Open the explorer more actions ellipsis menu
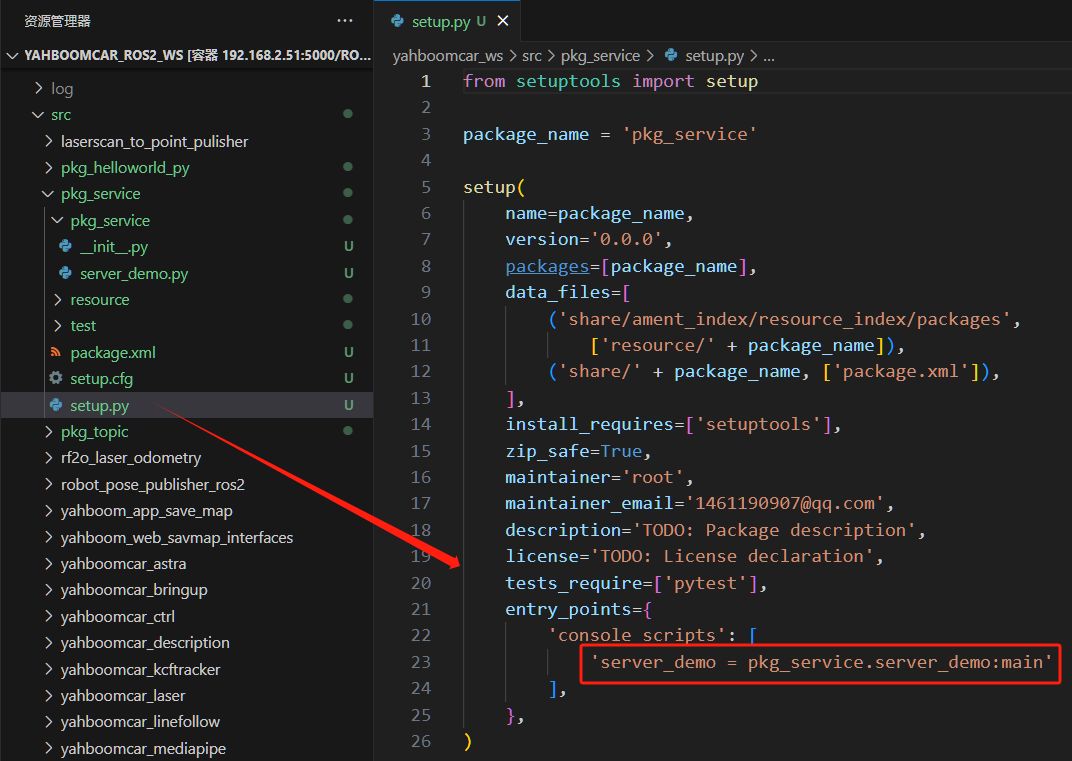The image size is (1072, 761). pyautogui.click(x=345, y=20)
